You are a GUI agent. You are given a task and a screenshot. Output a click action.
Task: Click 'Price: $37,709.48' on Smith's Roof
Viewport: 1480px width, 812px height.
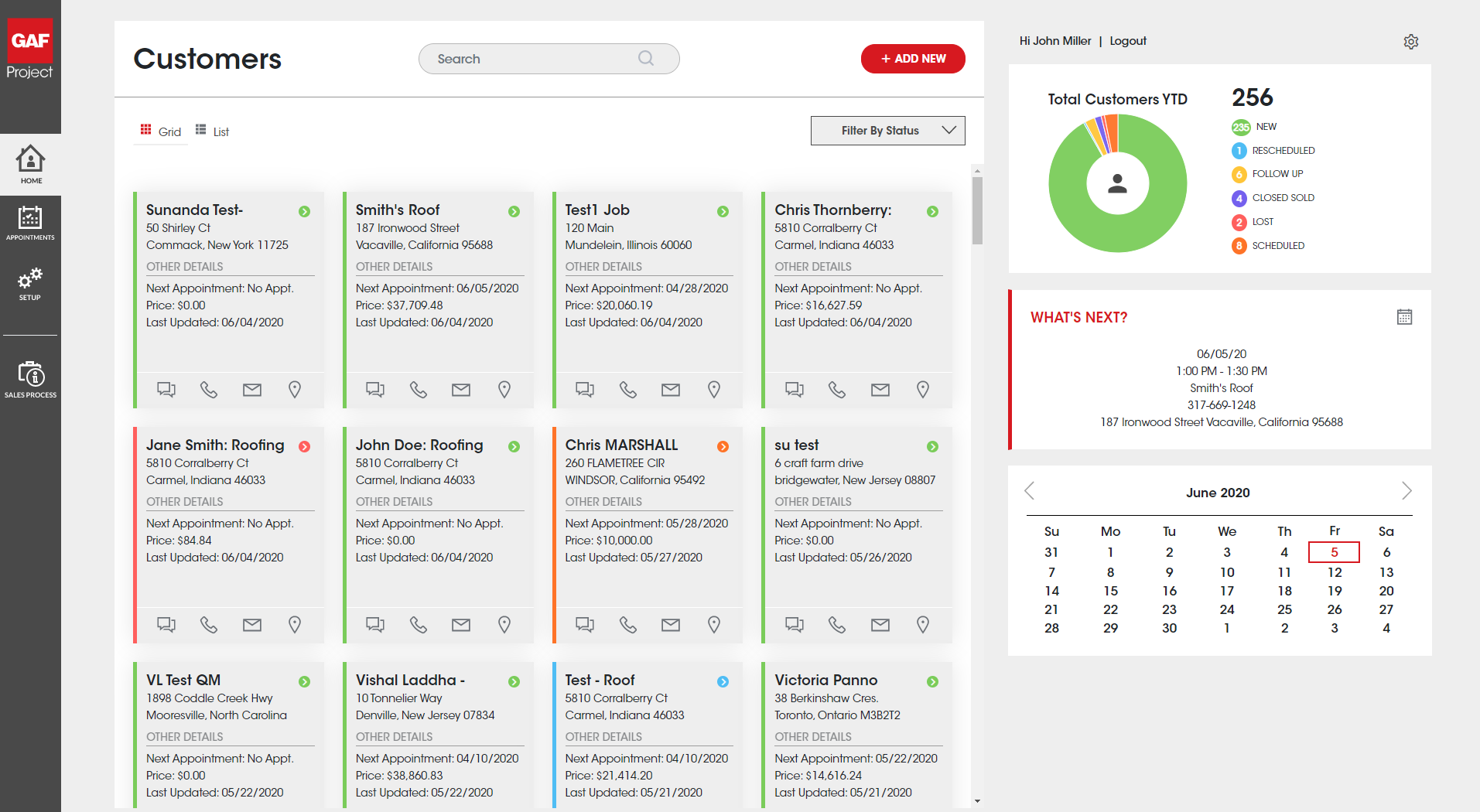399,305
